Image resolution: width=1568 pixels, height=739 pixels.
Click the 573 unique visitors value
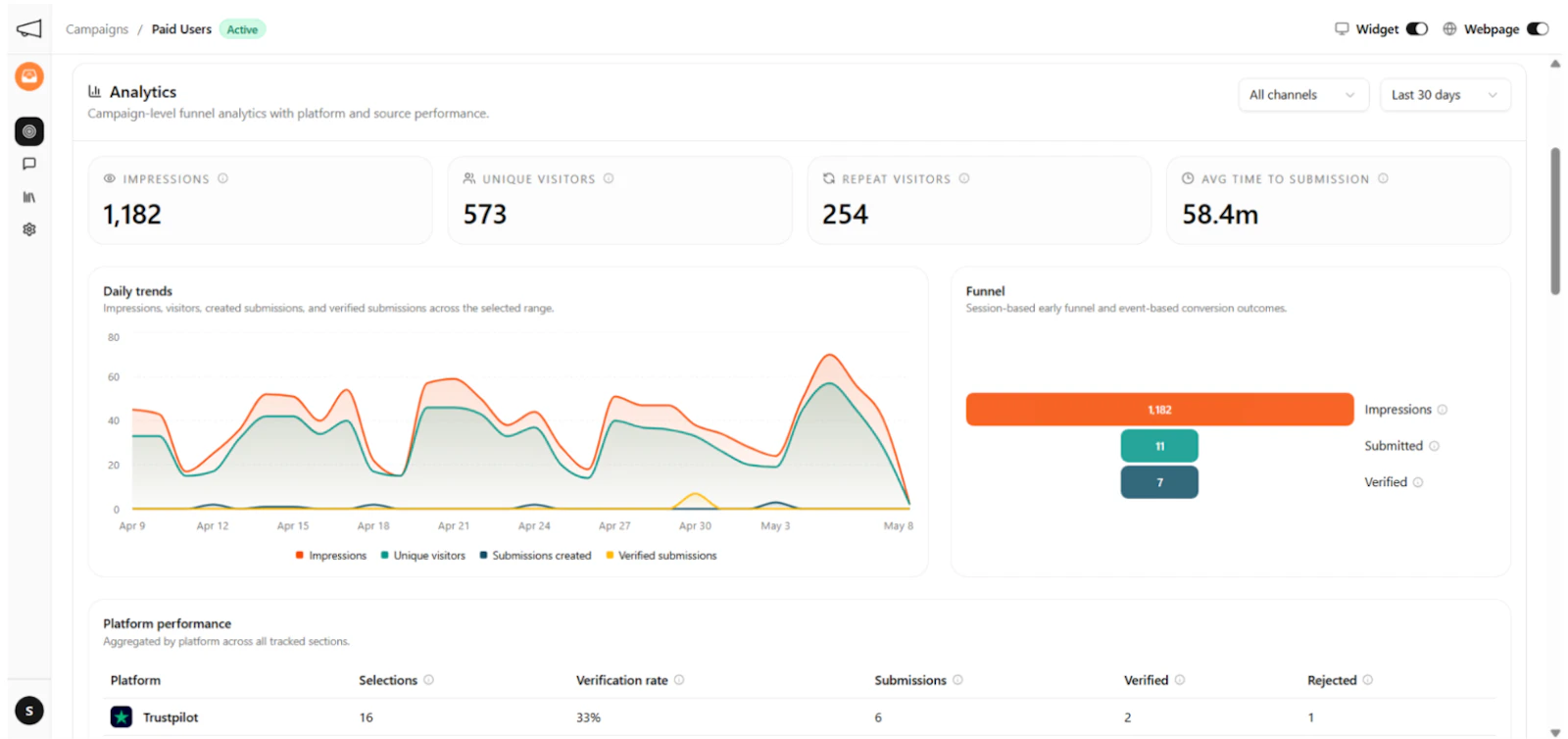(x=485, y=215)
